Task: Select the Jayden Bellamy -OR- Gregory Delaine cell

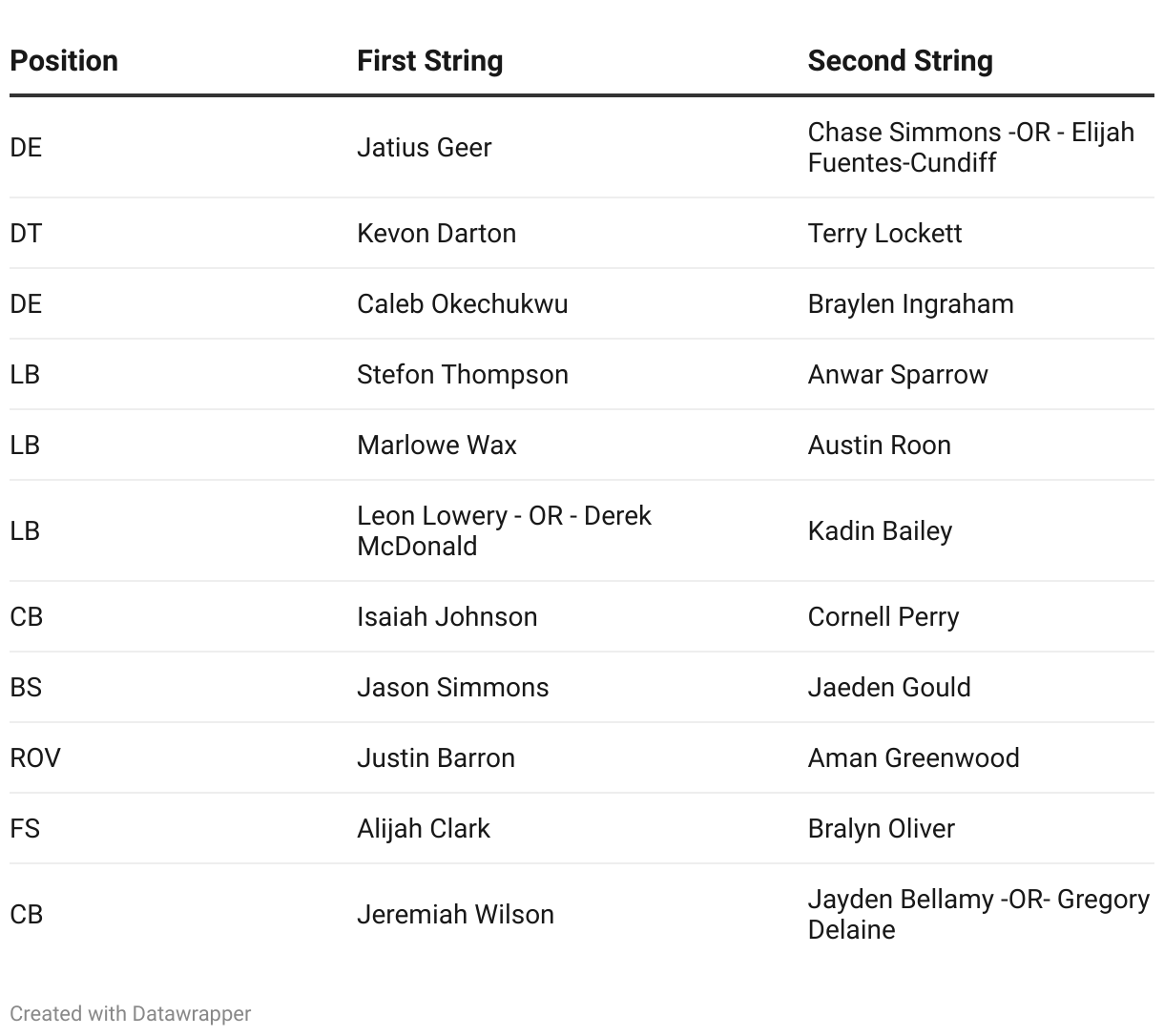Action: pos(978,914)
